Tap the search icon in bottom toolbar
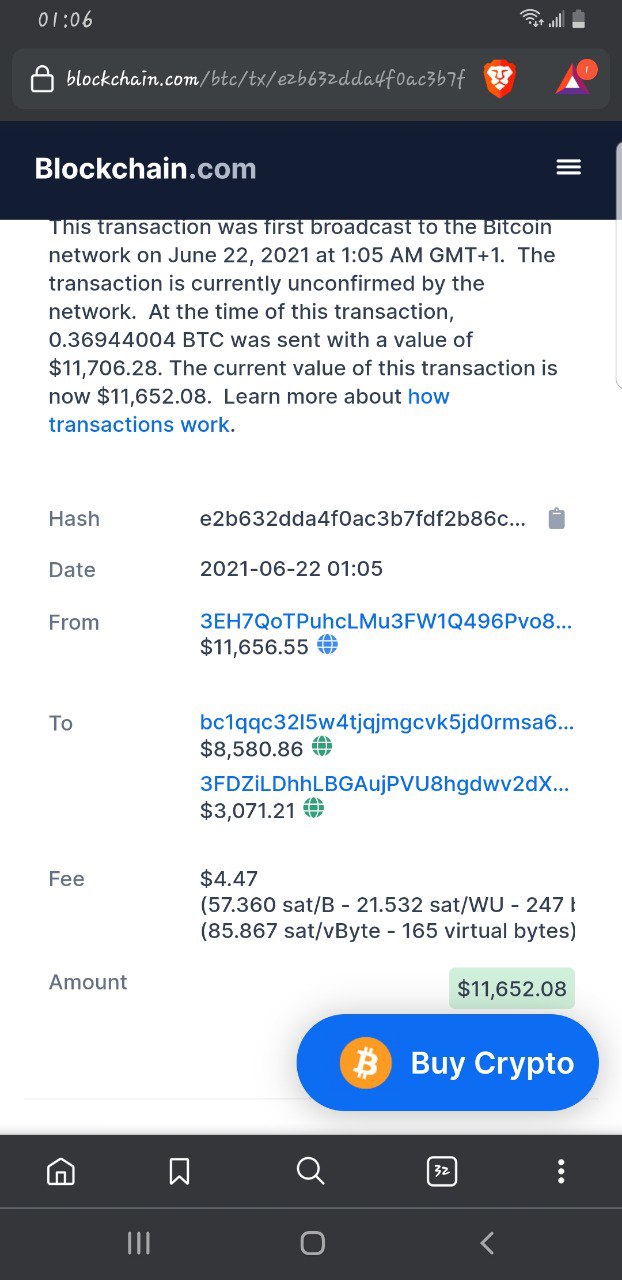The width and height of the screenshot is (622, 1280). point(311,1171)
